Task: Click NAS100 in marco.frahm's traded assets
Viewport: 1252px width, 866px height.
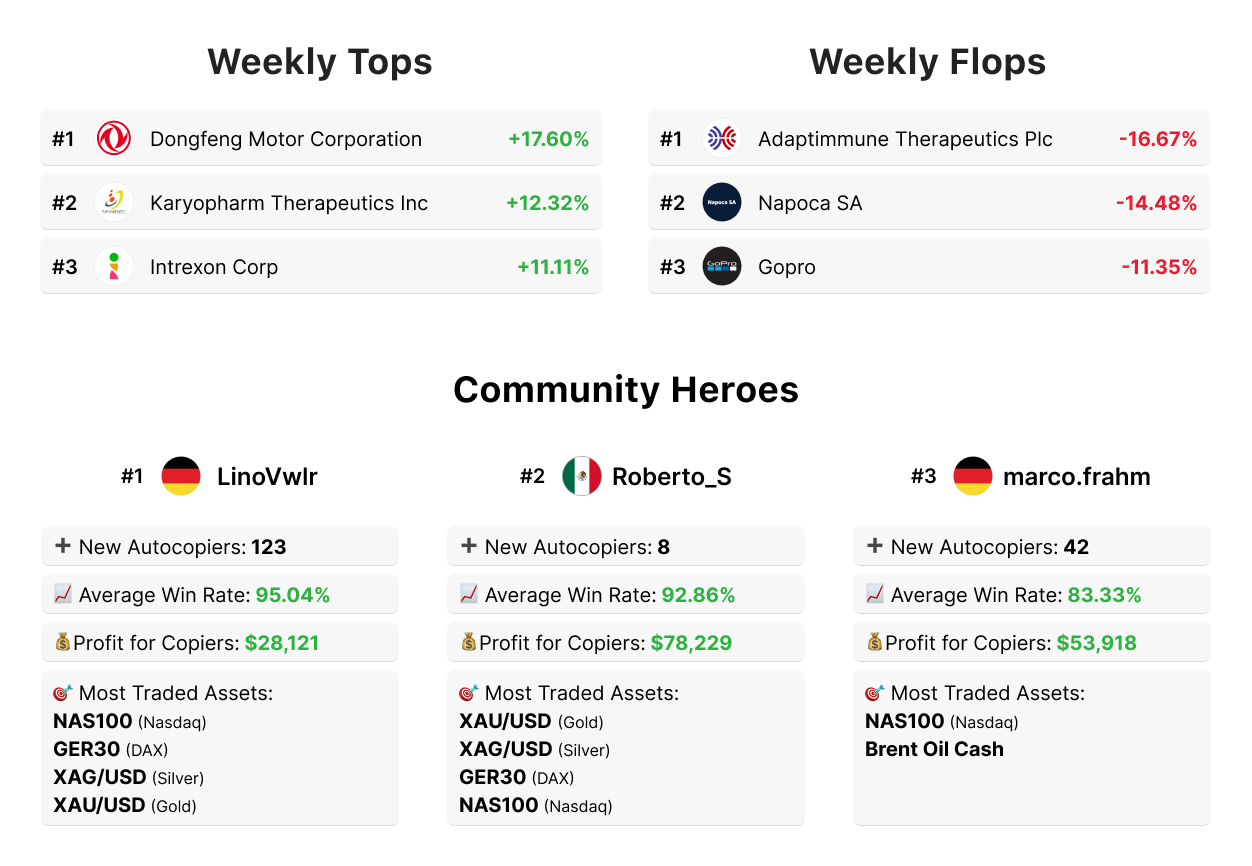Action: (x=905, y=721)
